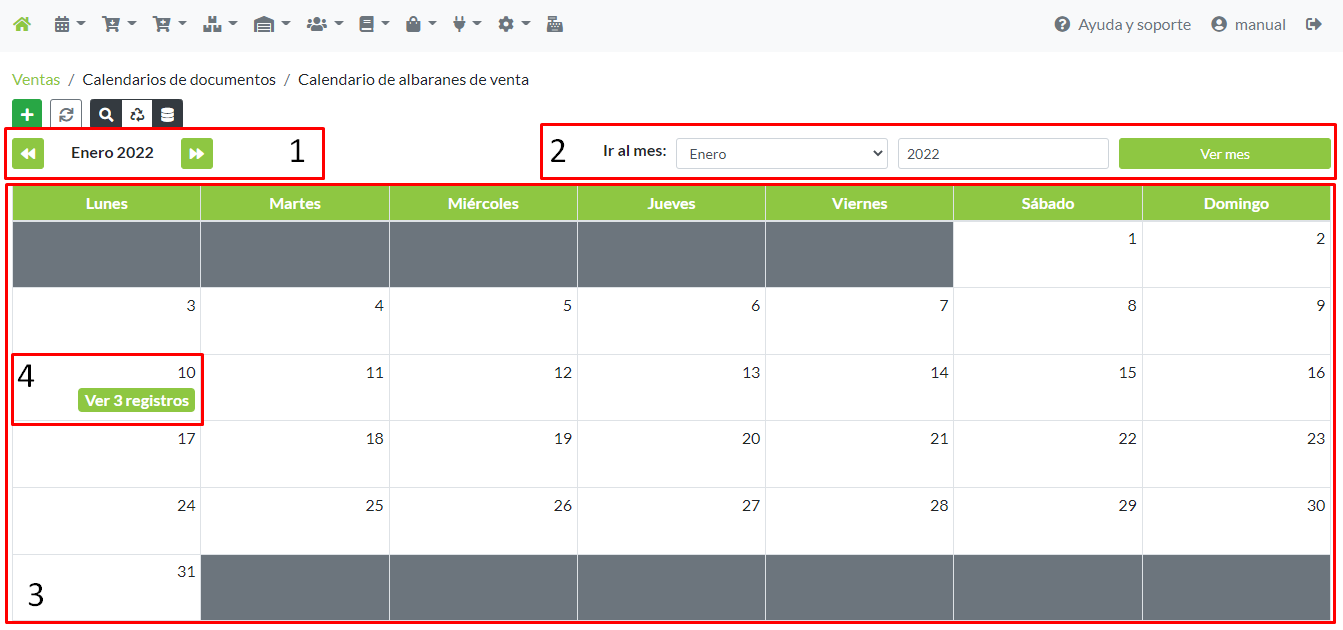
Task: Advance to next month with forward arrows
Action: pos(197,153)
